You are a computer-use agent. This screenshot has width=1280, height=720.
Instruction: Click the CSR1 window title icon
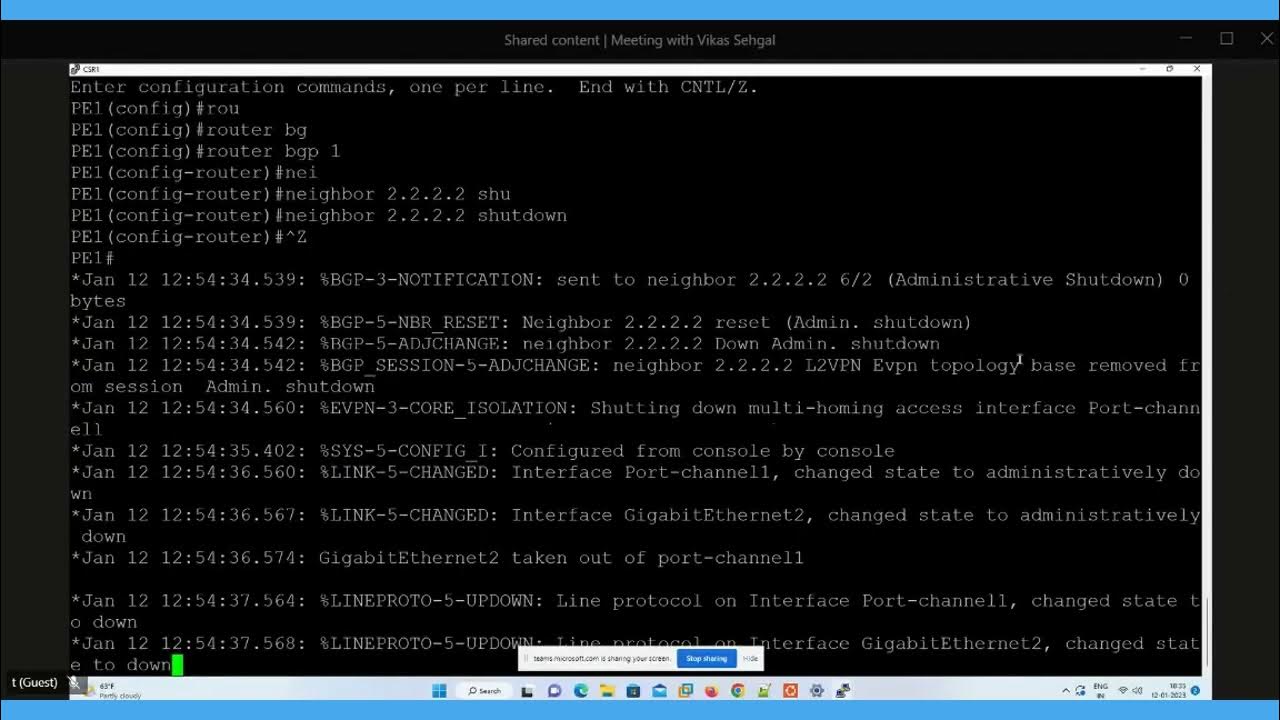pos(75,69)
